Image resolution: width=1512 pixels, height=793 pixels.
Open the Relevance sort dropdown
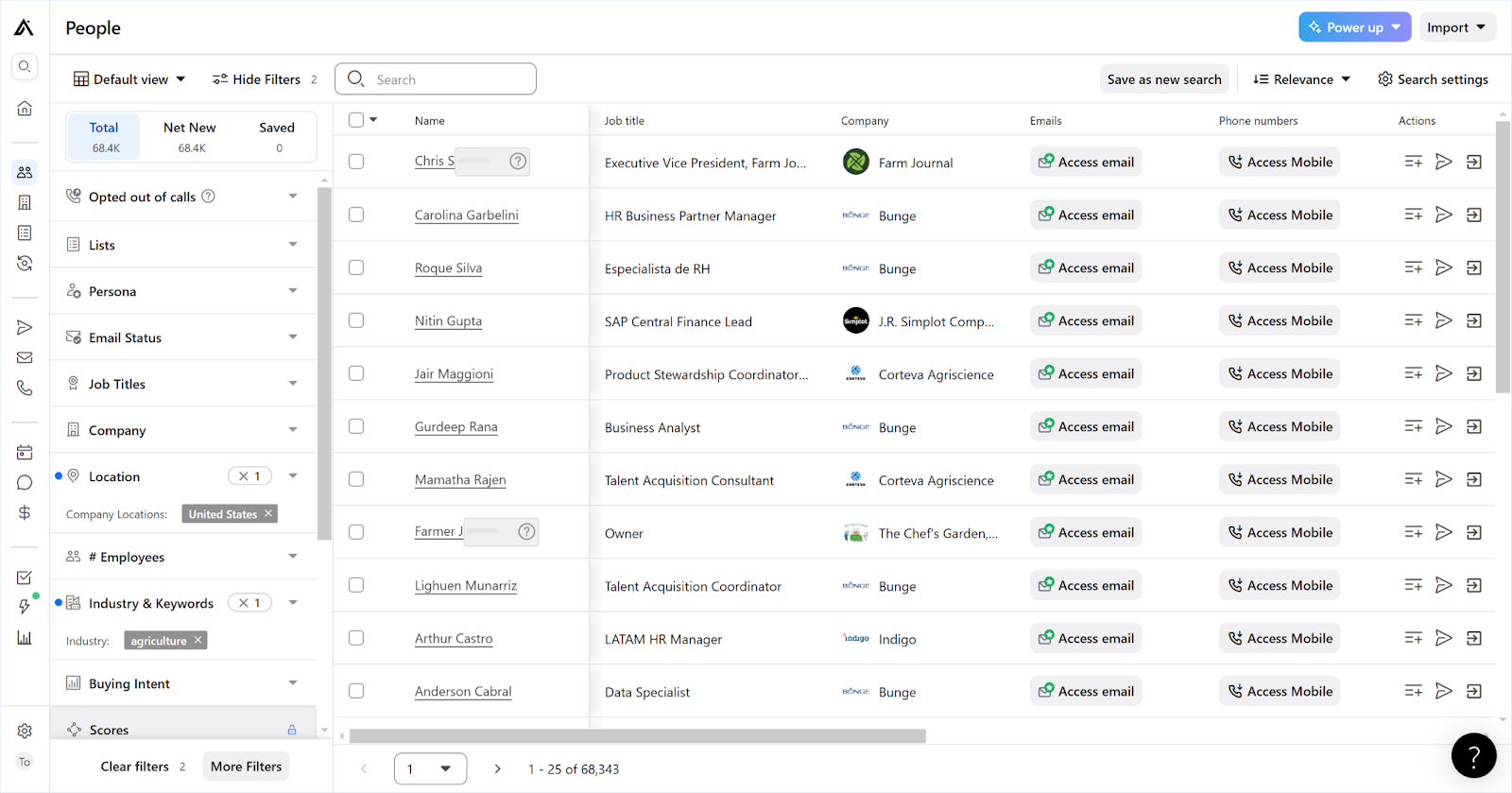coord(1301,79)
